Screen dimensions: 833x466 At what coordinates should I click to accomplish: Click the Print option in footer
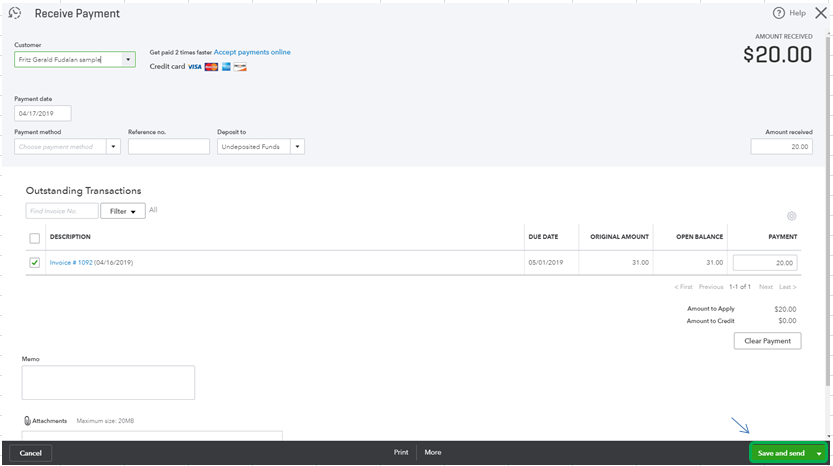click(x=401, y=452)
